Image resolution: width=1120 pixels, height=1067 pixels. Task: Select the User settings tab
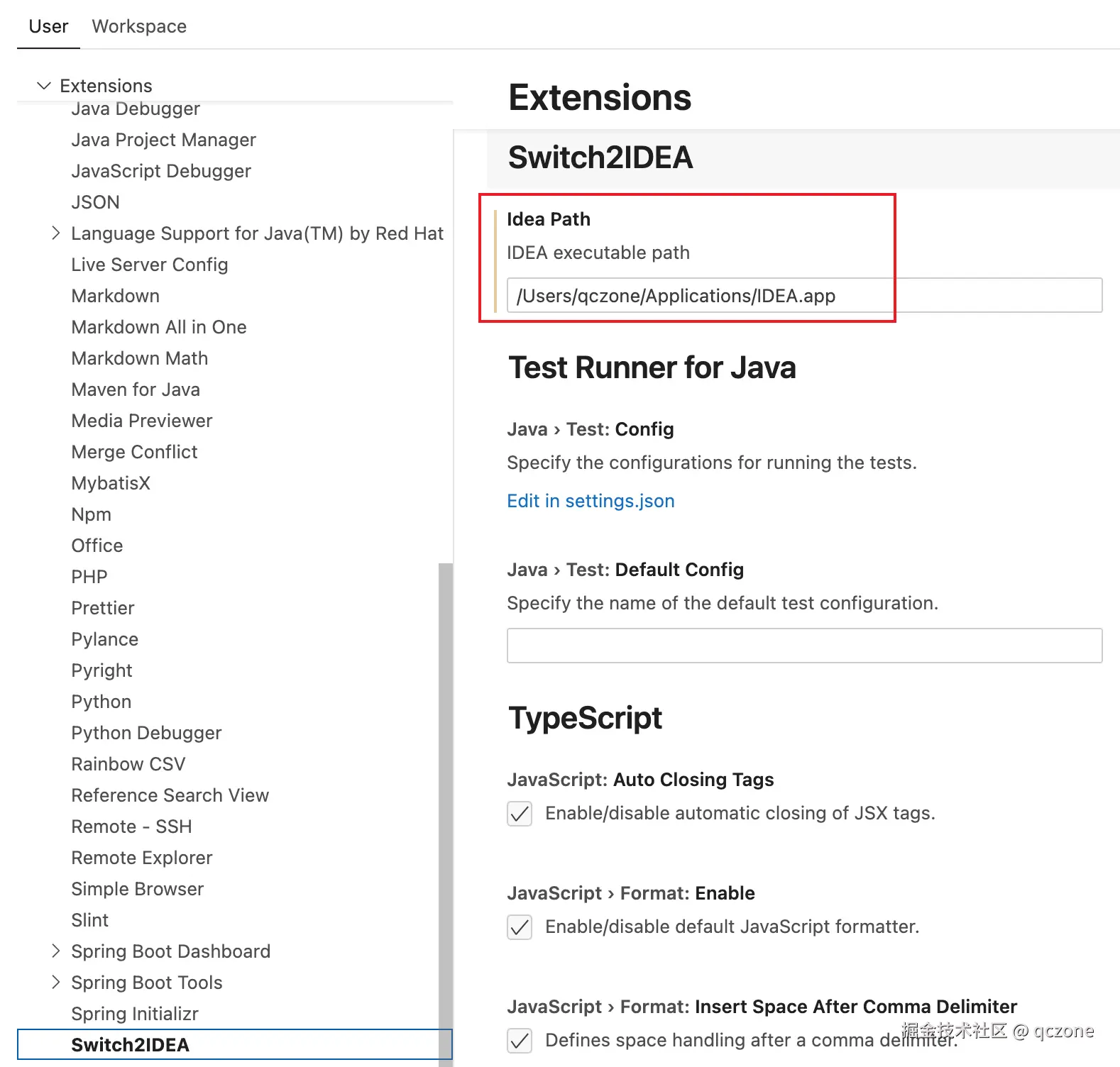coord(48,26)
